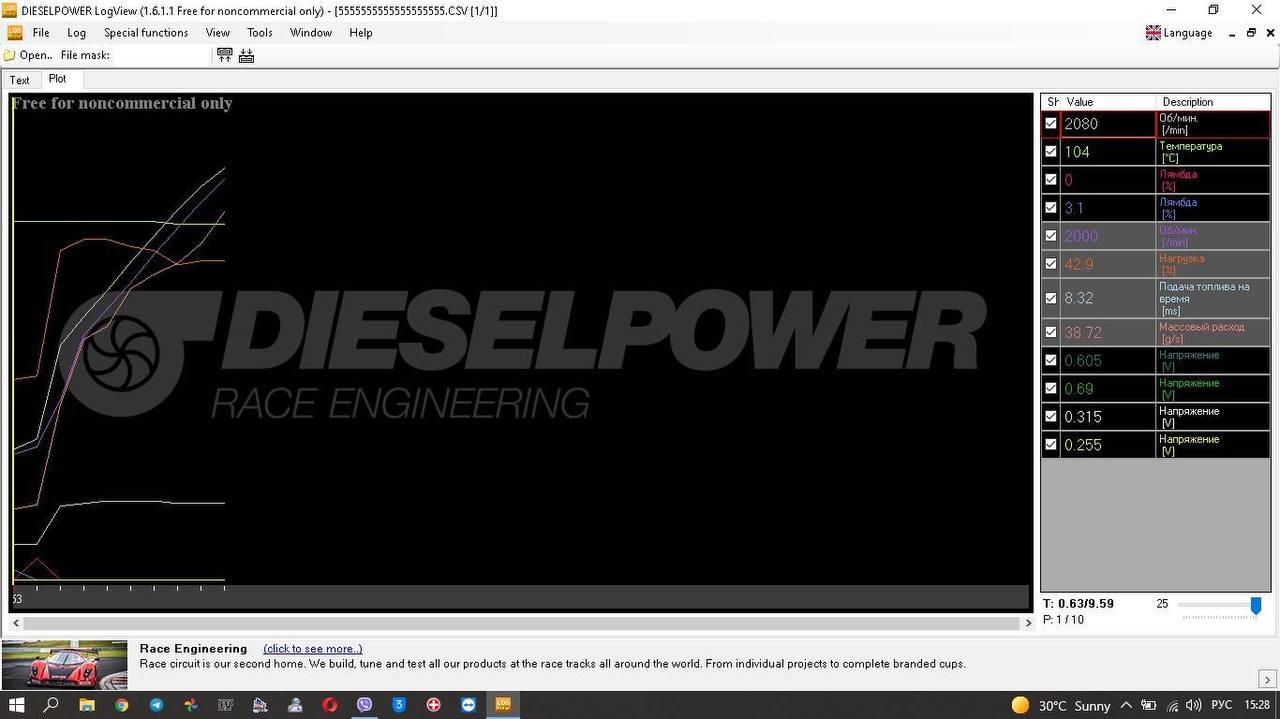Open the volume speaker tray icon
This screenshot has height=719, width=1280.
click(x=1193, y=705)
